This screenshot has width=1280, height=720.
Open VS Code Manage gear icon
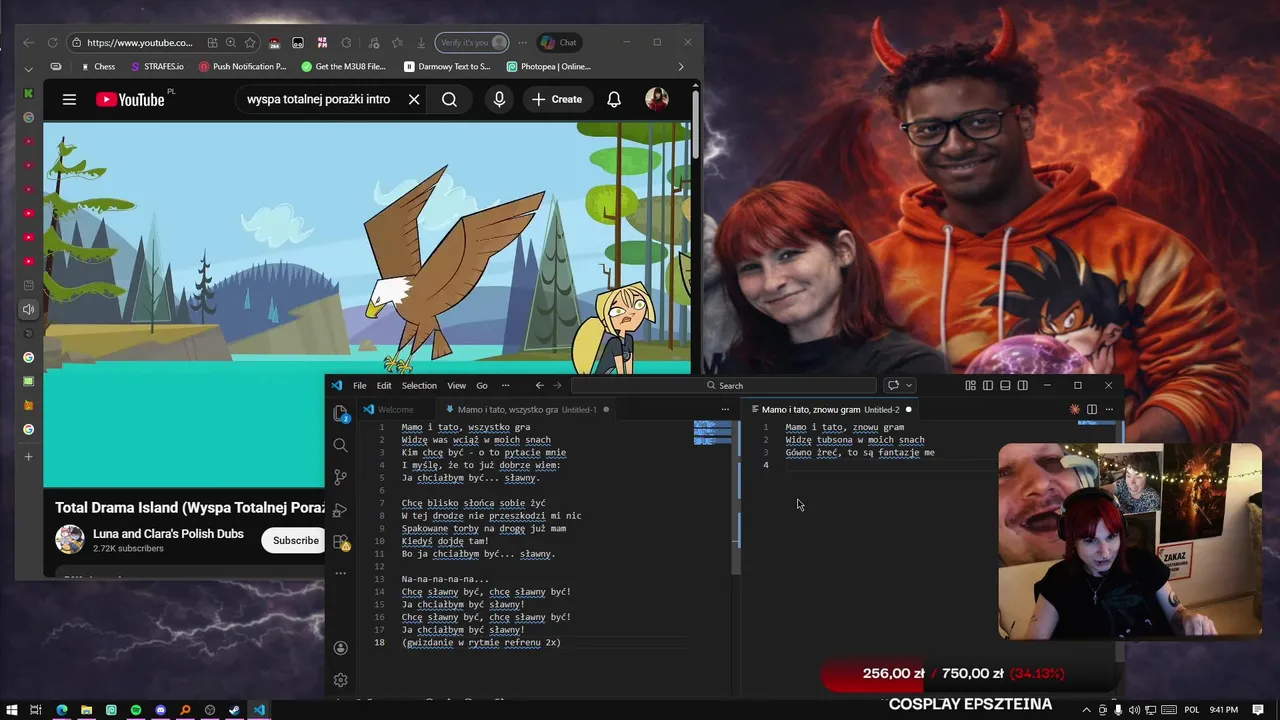[x=341, y=680]
